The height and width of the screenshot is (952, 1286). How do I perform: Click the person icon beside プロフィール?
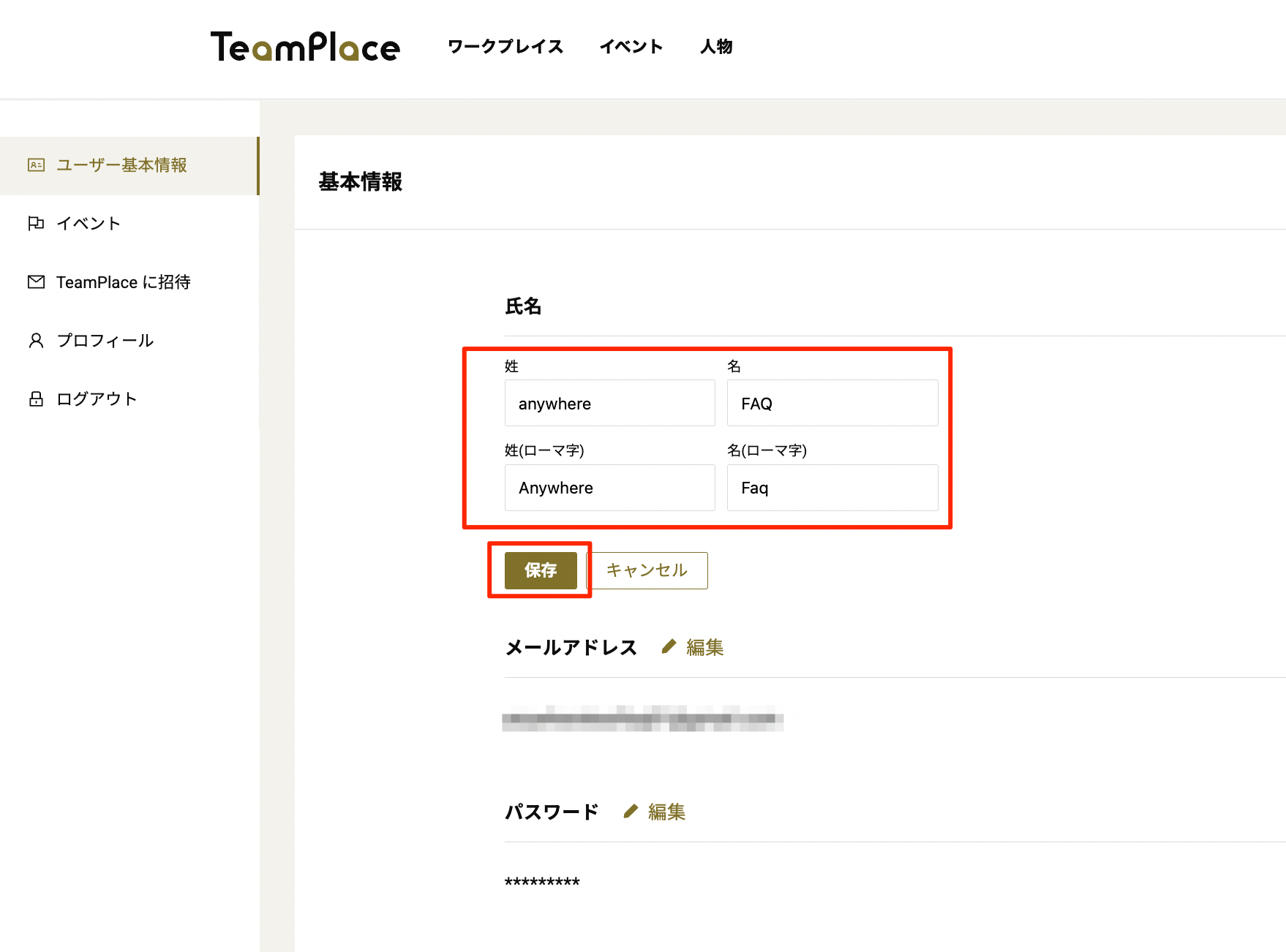pos(36,340)
